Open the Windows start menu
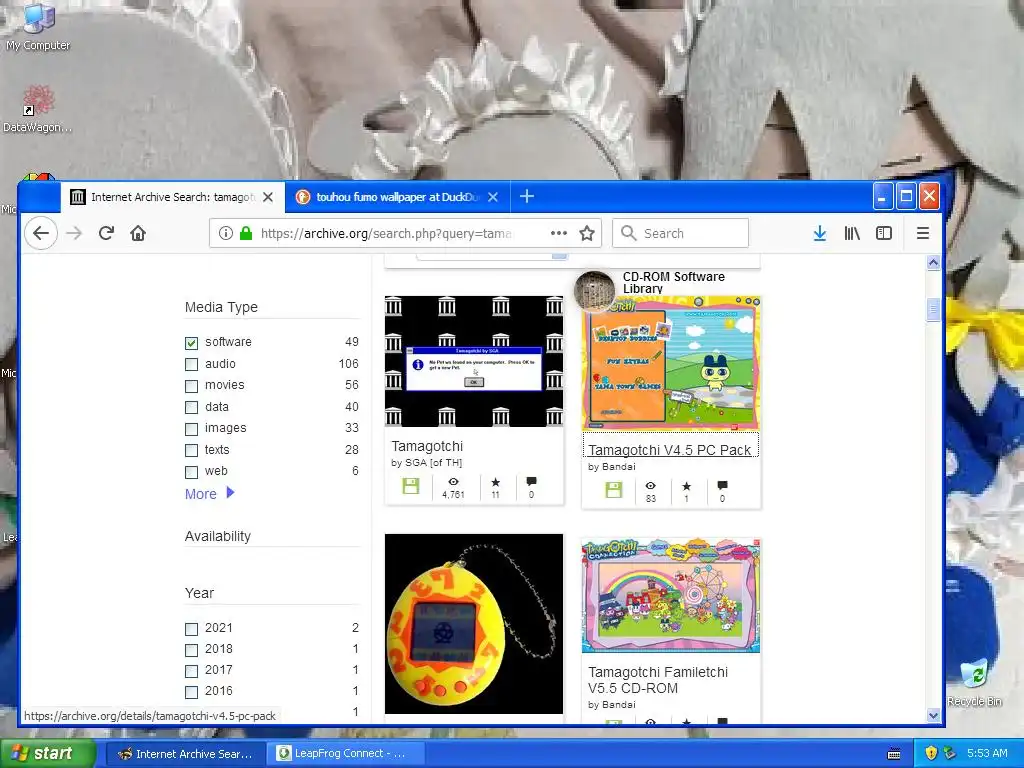The width and height of the screenshot is (1024, 768). 47,754
